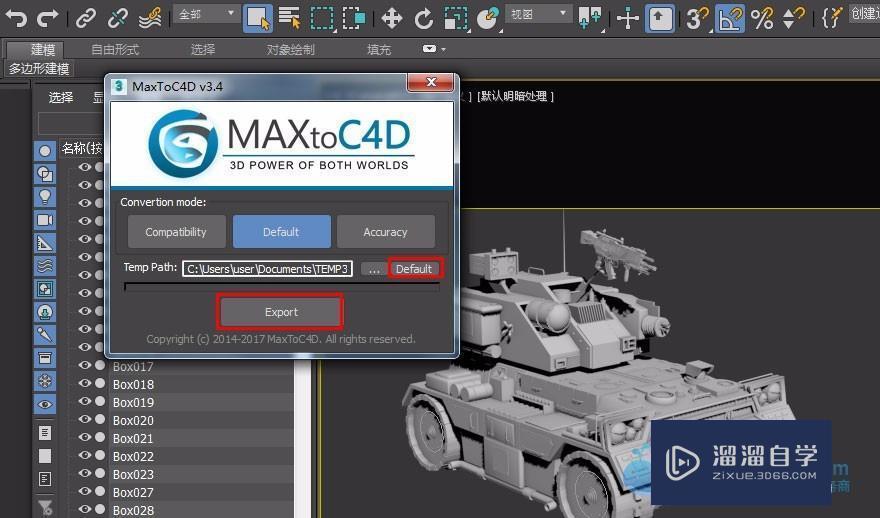The width and height of the screenshot is (880, 518).
Task: Activate the Select and Scale tool
Action: click(456, 19)
